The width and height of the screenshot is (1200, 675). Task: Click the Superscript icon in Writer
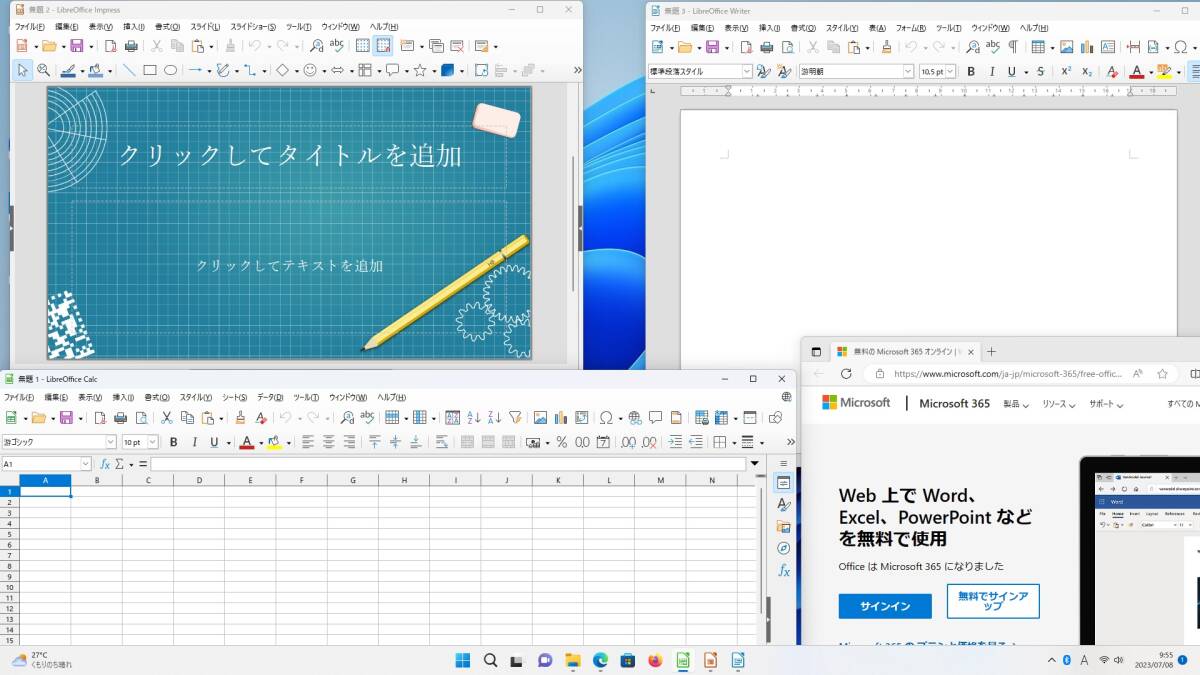(x=1066, y=71)
